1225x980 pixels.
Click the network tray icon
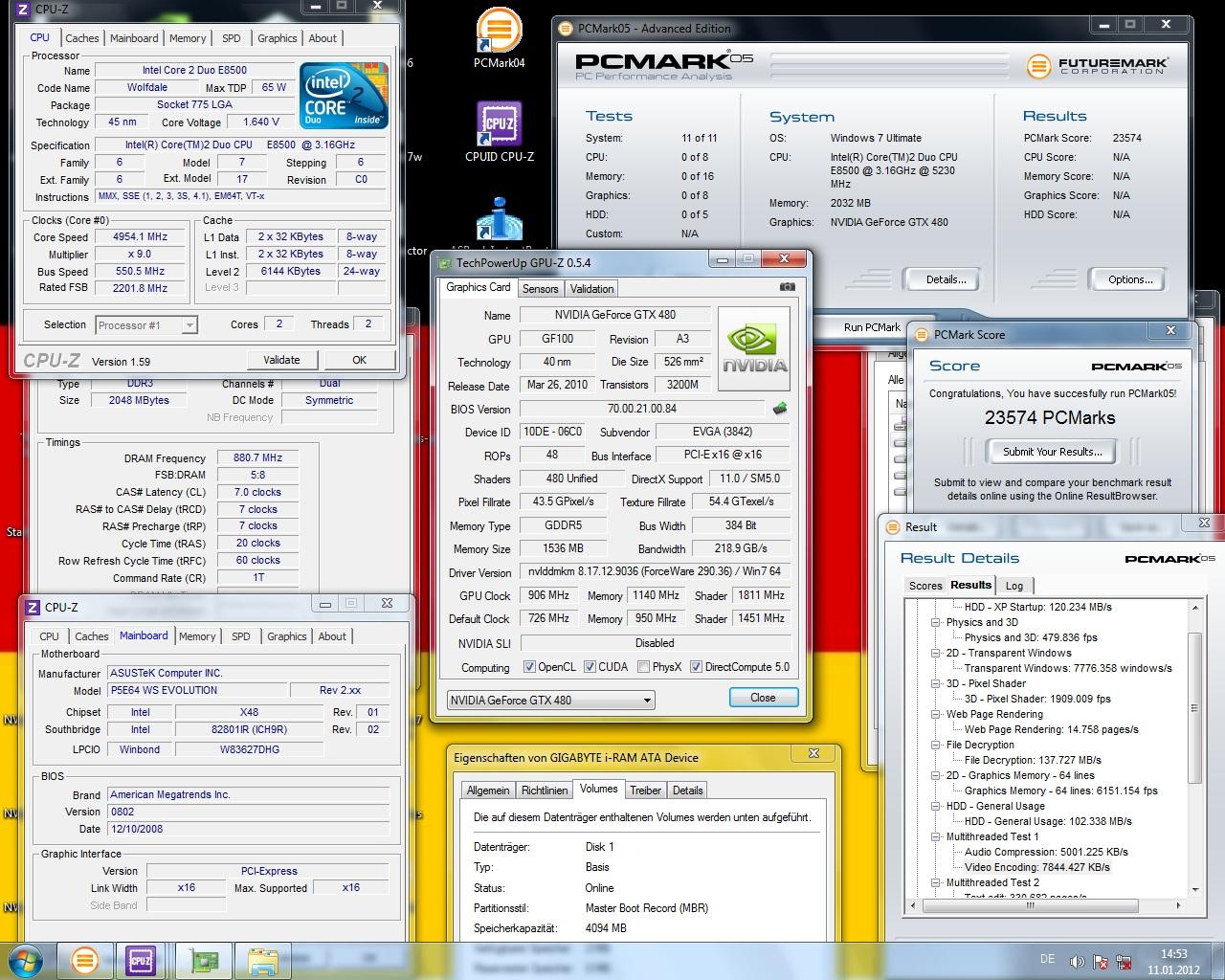[x=1125, y=961]
